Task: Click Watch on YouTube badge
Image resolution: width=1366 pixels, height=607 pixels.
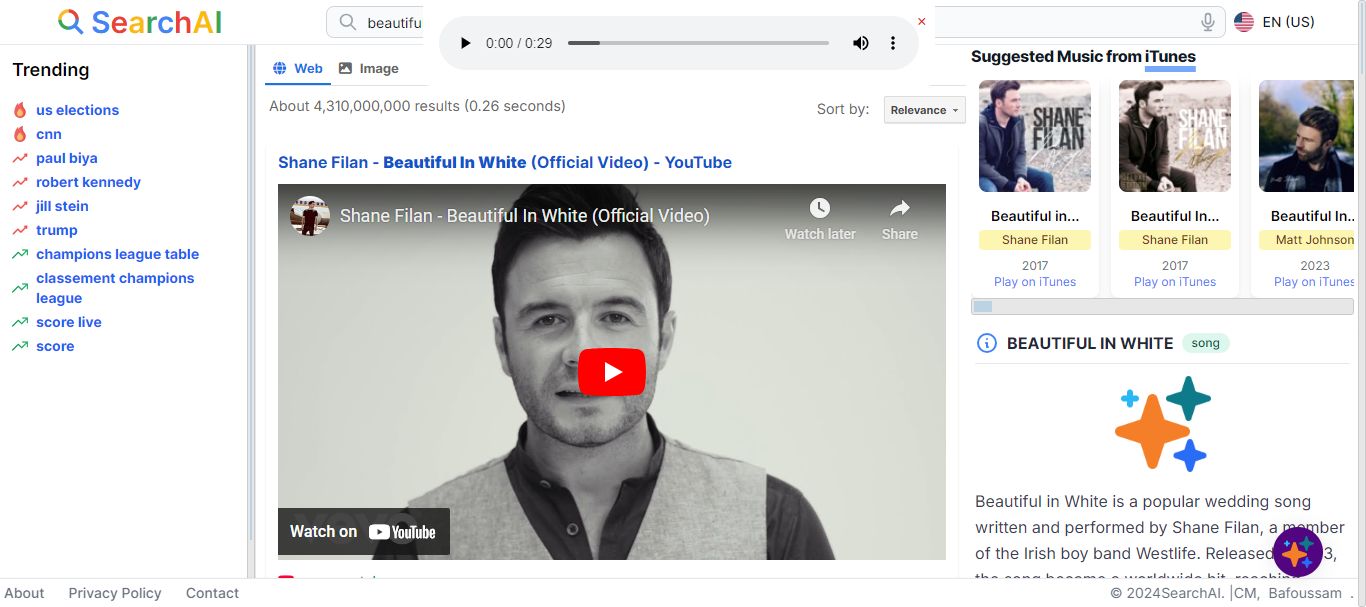Action: 364,532
